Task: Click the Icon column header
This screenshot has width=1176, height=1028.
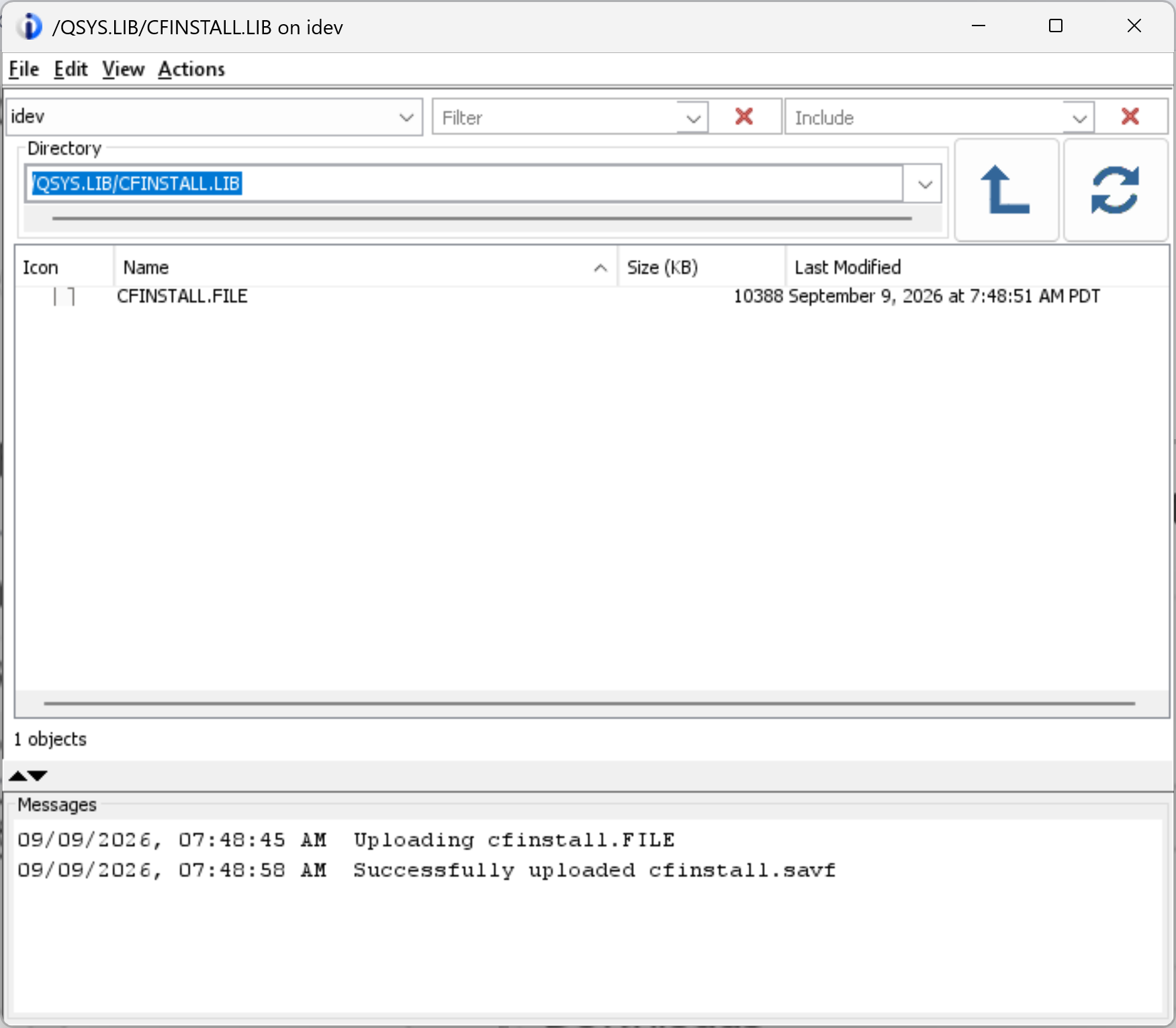Action: tap(64, 267)
